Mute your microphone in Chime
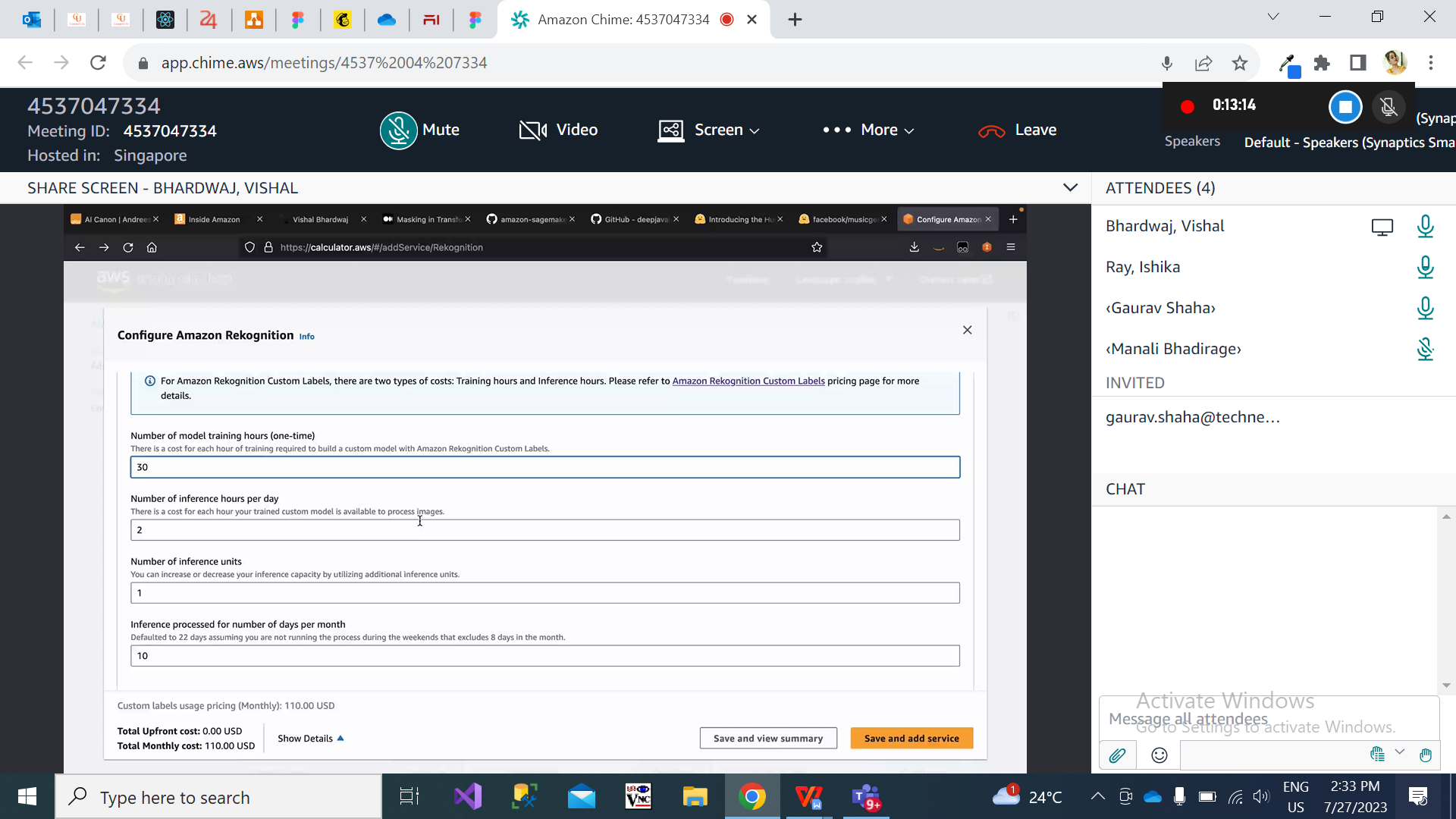The height and width of the screenshot is (819, 1456). (x=420, y=130)
